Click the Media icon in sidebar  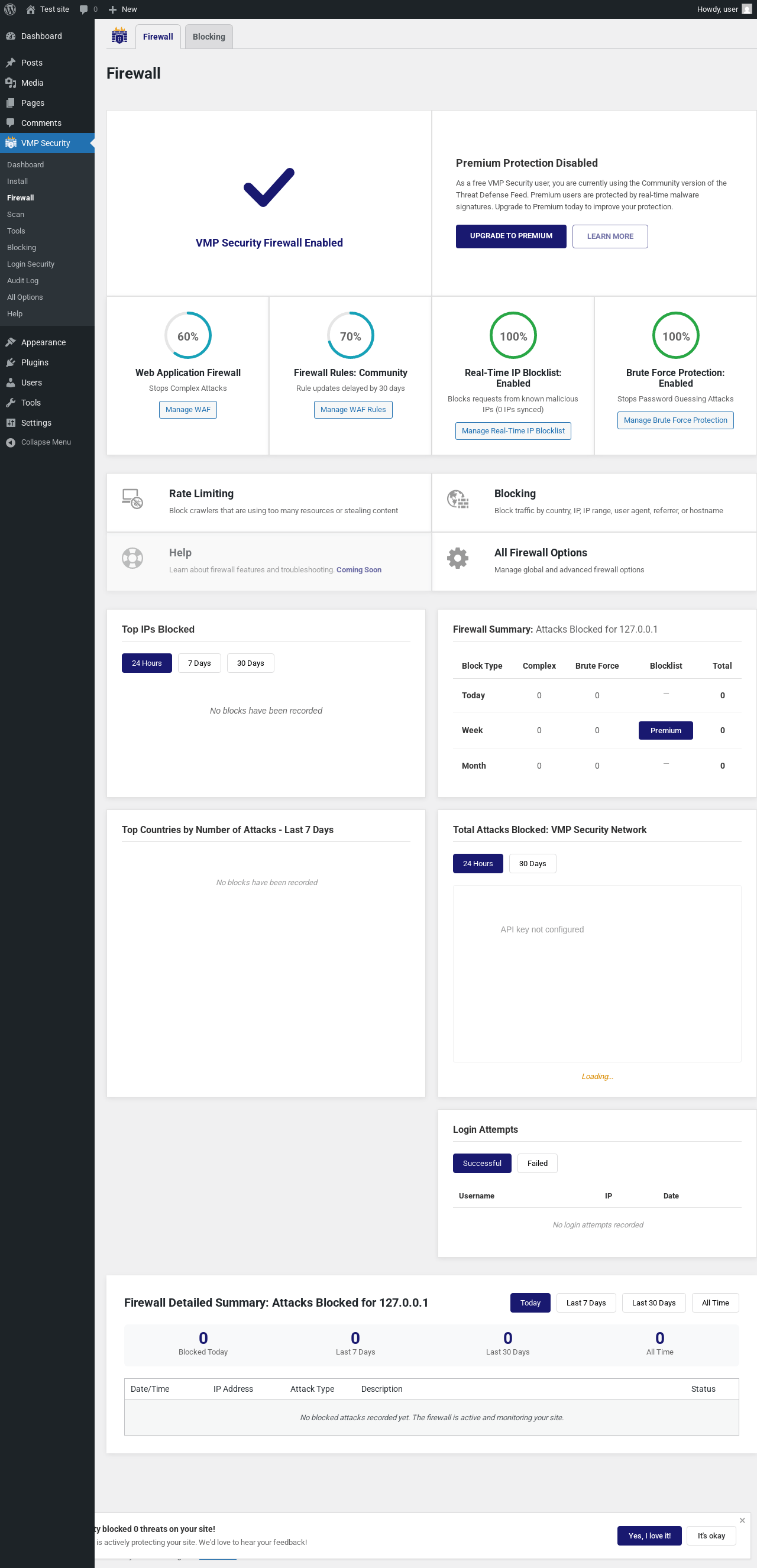(x=11, y=83)
